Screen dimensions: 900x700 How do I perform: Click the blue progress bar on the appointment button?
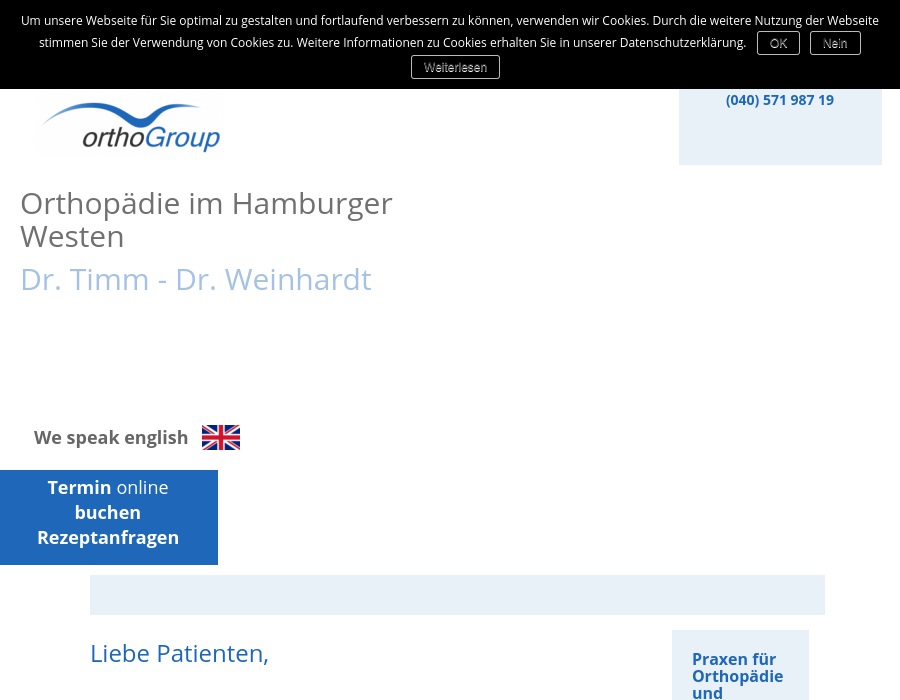[x=108, y=557]
